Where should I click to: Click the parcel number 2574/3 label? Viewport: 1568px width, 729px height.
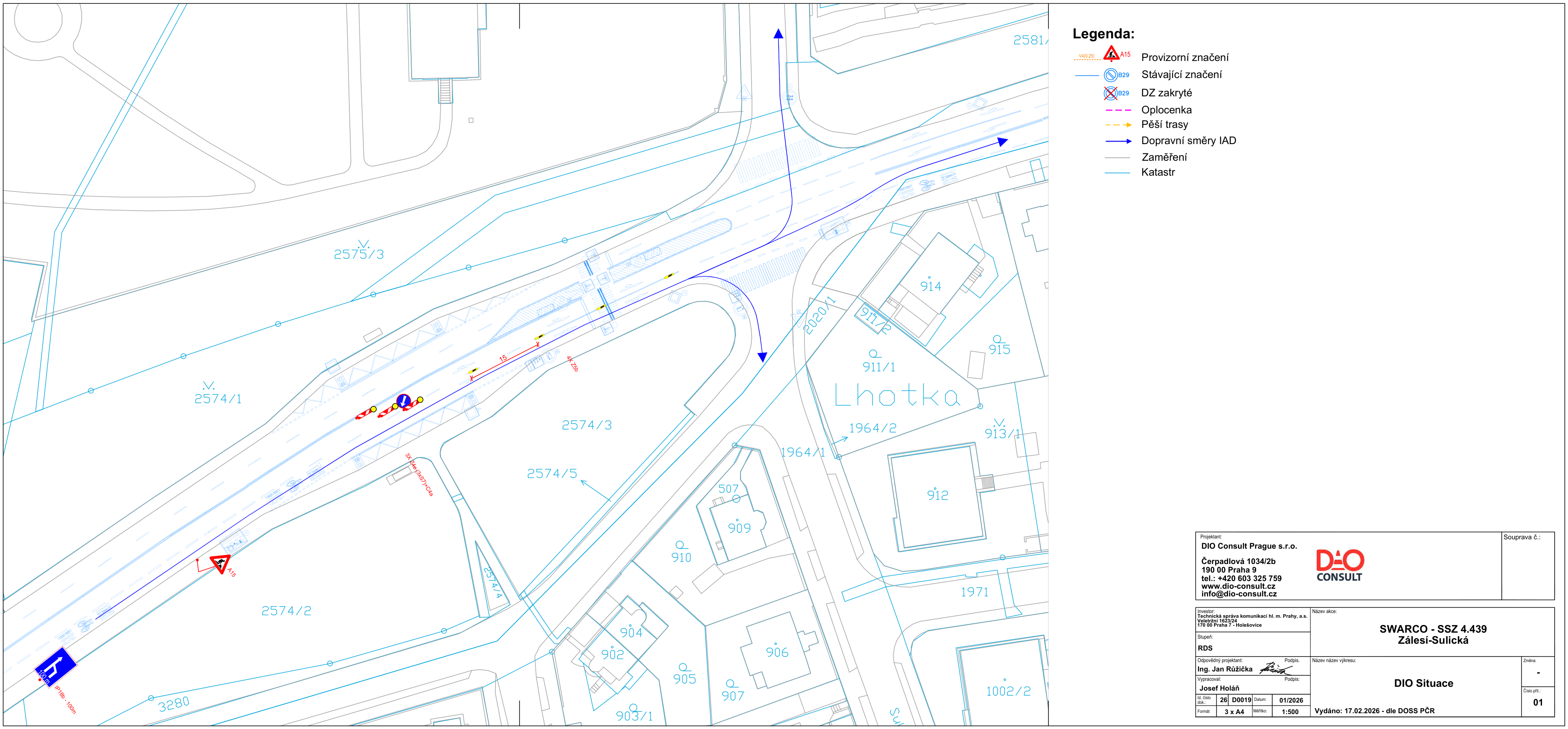pos(587,425)
